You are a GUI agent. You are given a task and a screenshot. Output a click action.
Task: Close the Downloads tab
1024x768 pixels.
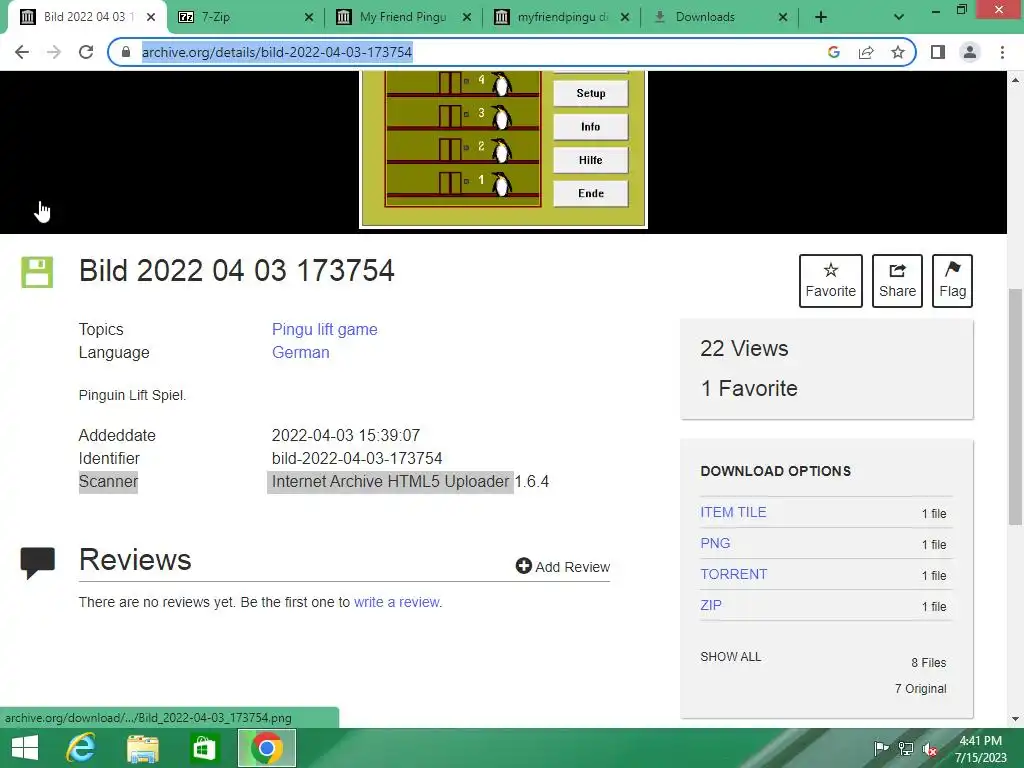[x=783, y=17]
